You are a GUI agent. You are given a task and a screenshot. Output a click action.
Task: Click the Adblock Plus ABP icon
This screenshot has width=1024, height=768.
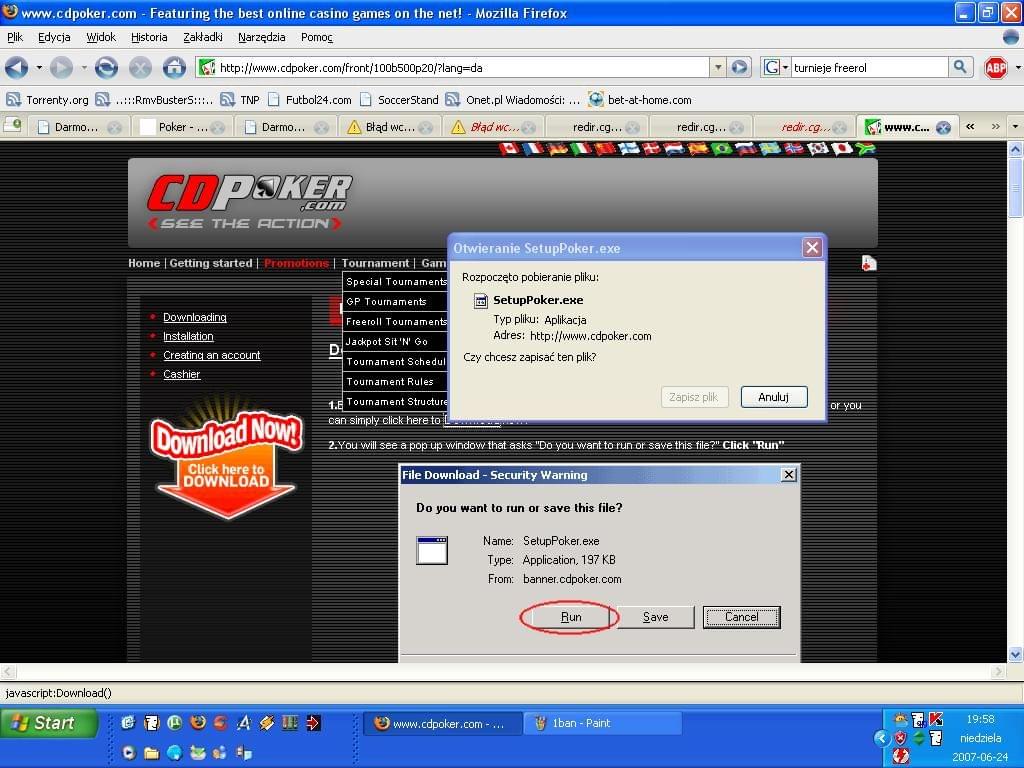pyautogui.click(x=995, y=67)
